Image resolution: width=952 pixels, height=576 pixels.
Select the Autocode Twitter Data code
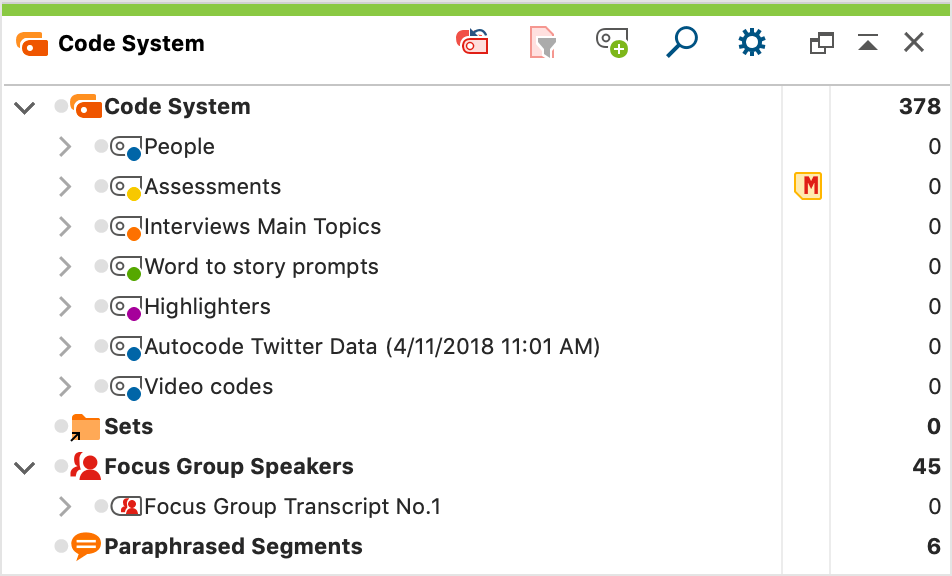(372, 347)
